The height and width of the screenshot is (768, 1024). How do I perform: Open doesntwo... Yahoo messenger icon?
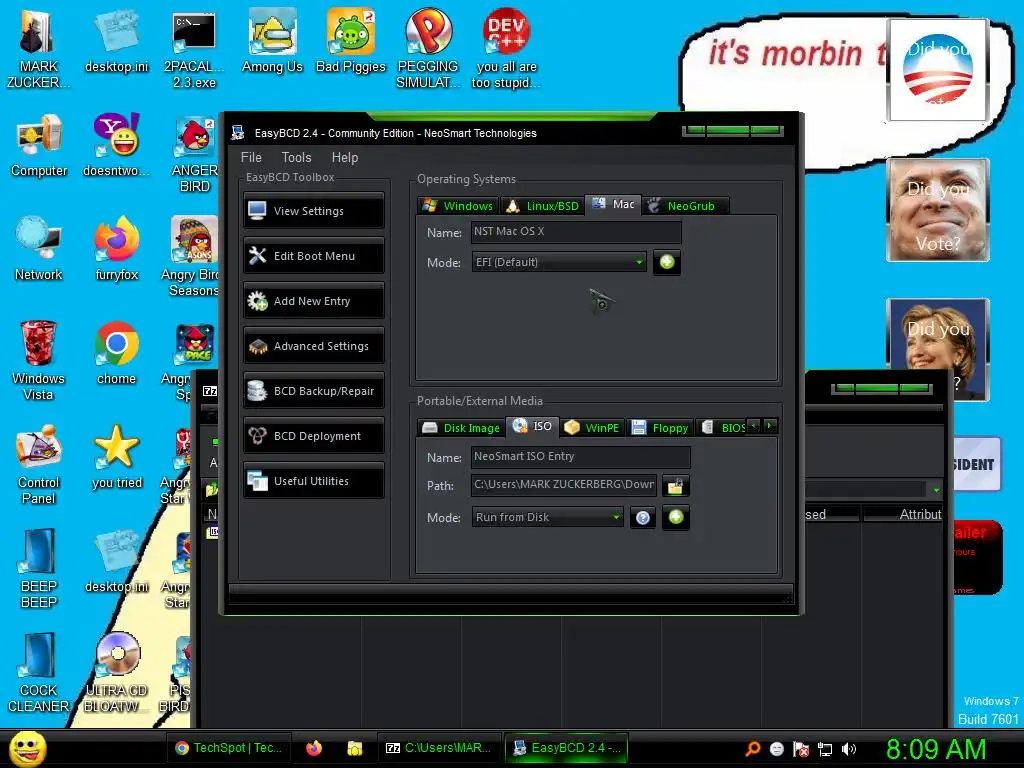[x=116, y=145]
